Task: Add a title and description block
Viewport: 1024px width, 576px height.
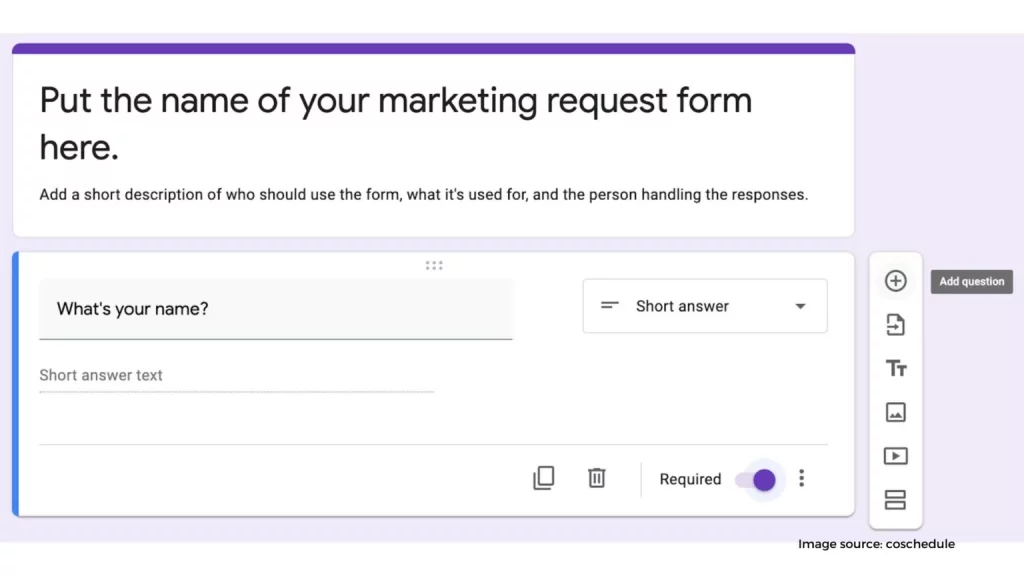Action: tap(895, 368)
